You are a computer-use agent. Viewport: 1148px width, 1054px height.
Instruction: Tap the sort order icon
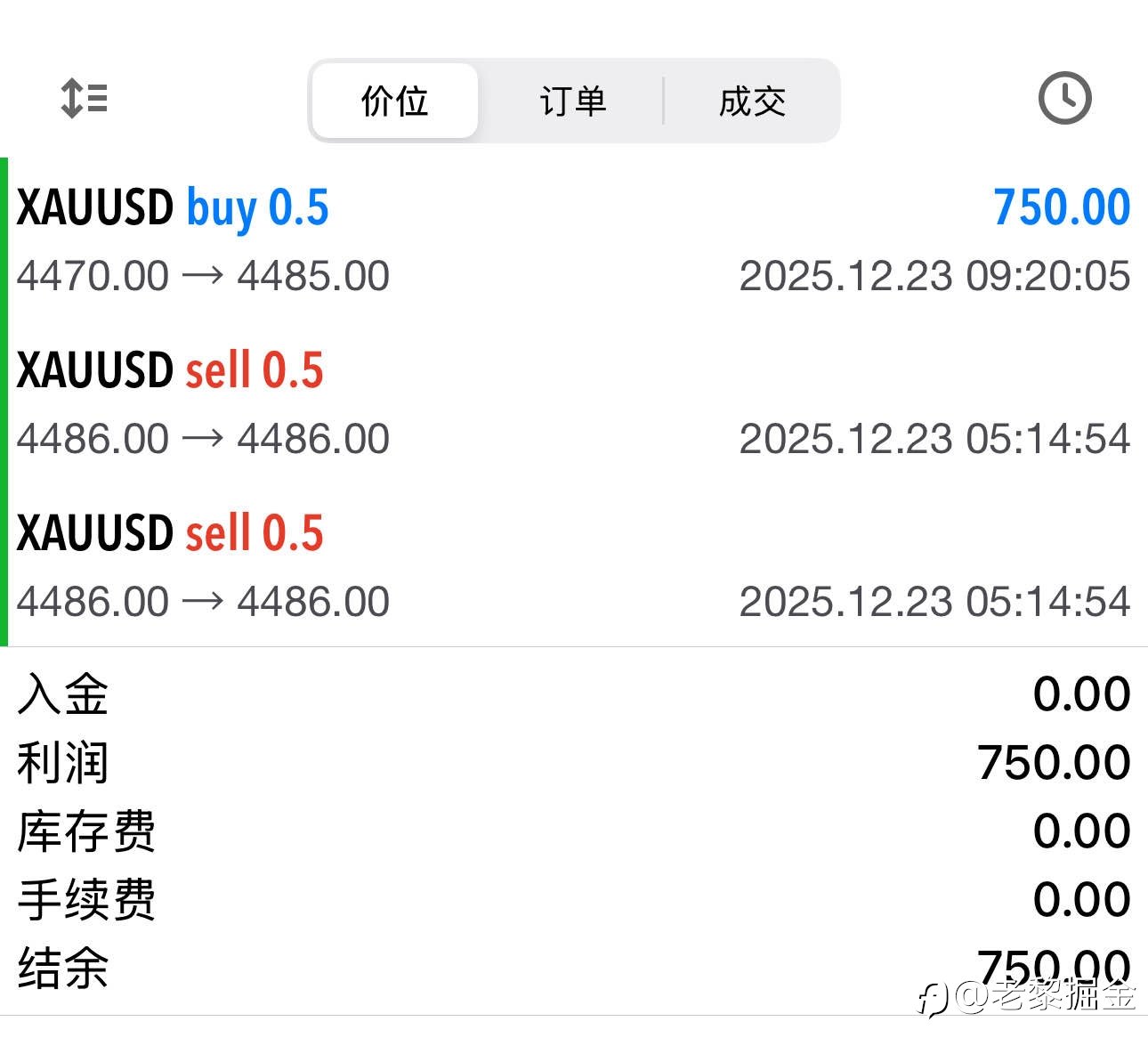(85, 98)
